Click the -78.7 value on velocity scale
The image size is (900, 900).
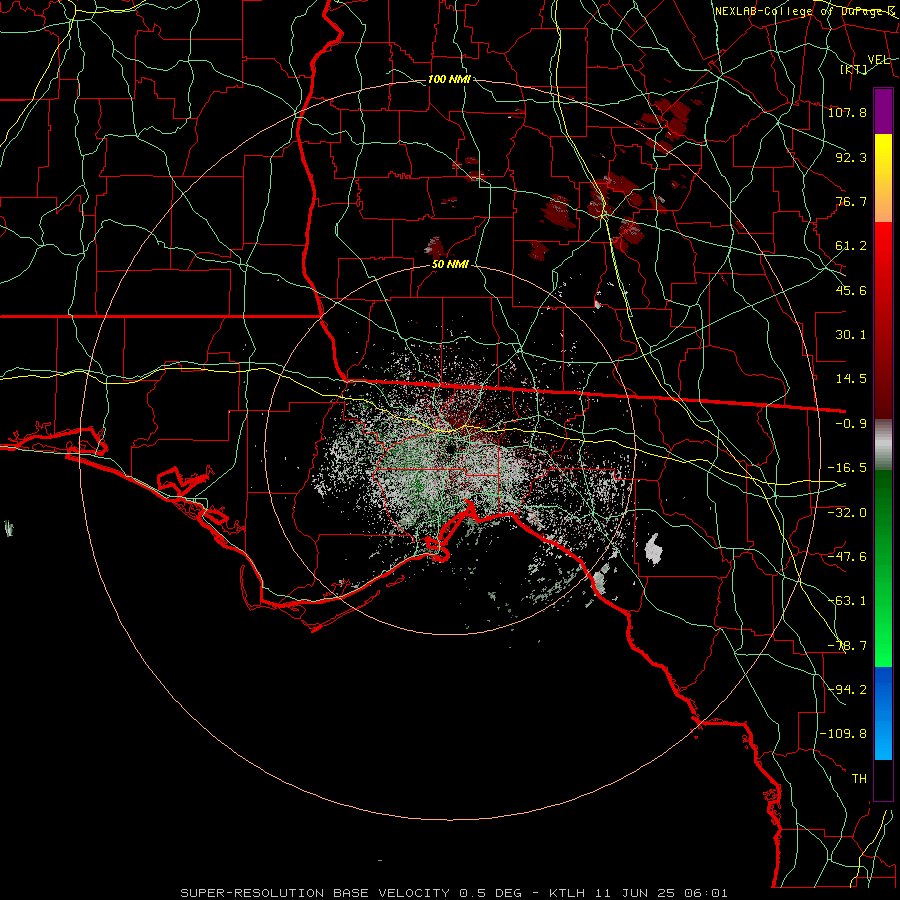[x=847, y=646]
